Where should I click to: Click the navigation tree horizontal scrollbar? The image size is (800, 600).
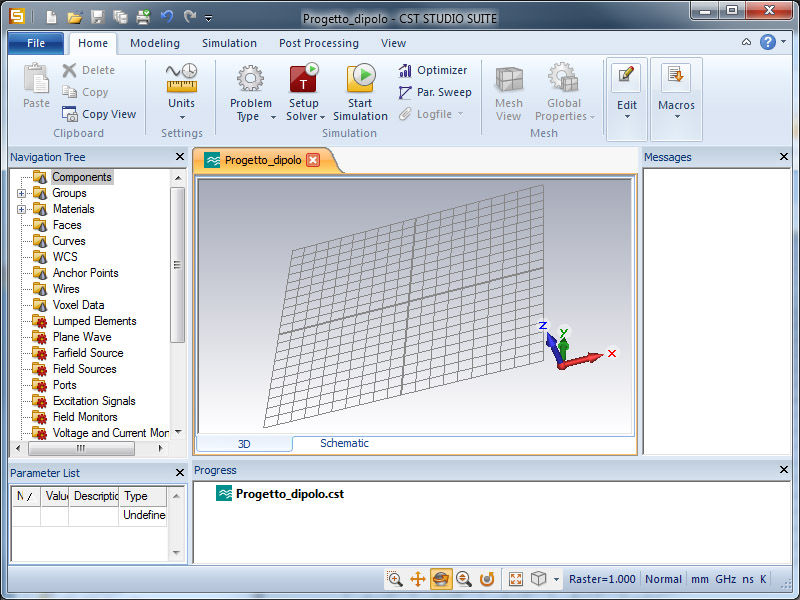coord(80,449)
